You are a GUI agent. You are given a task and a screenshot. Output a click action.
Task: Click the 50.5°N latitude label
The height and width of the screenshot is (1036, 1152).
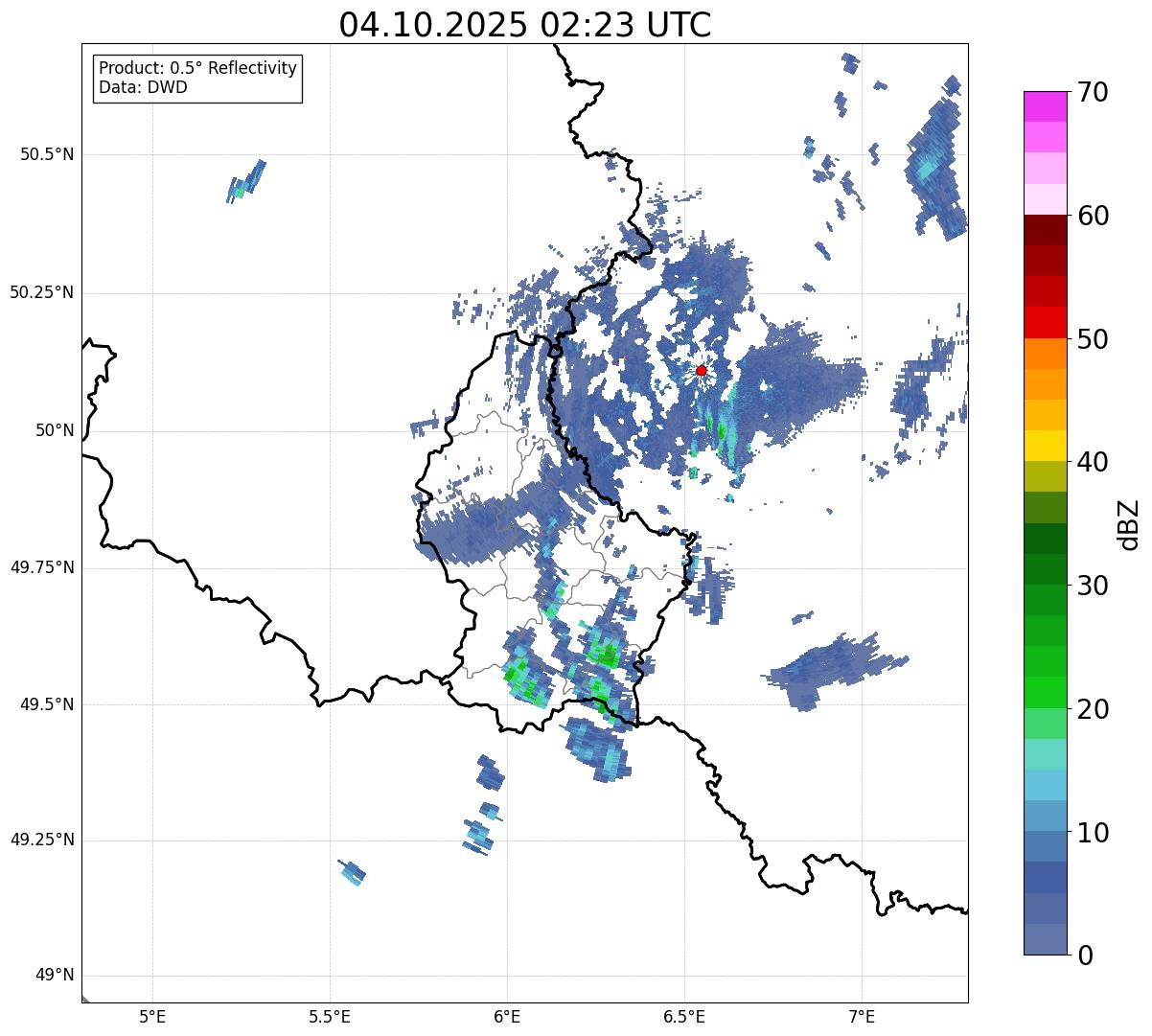[x=47, y=154]
